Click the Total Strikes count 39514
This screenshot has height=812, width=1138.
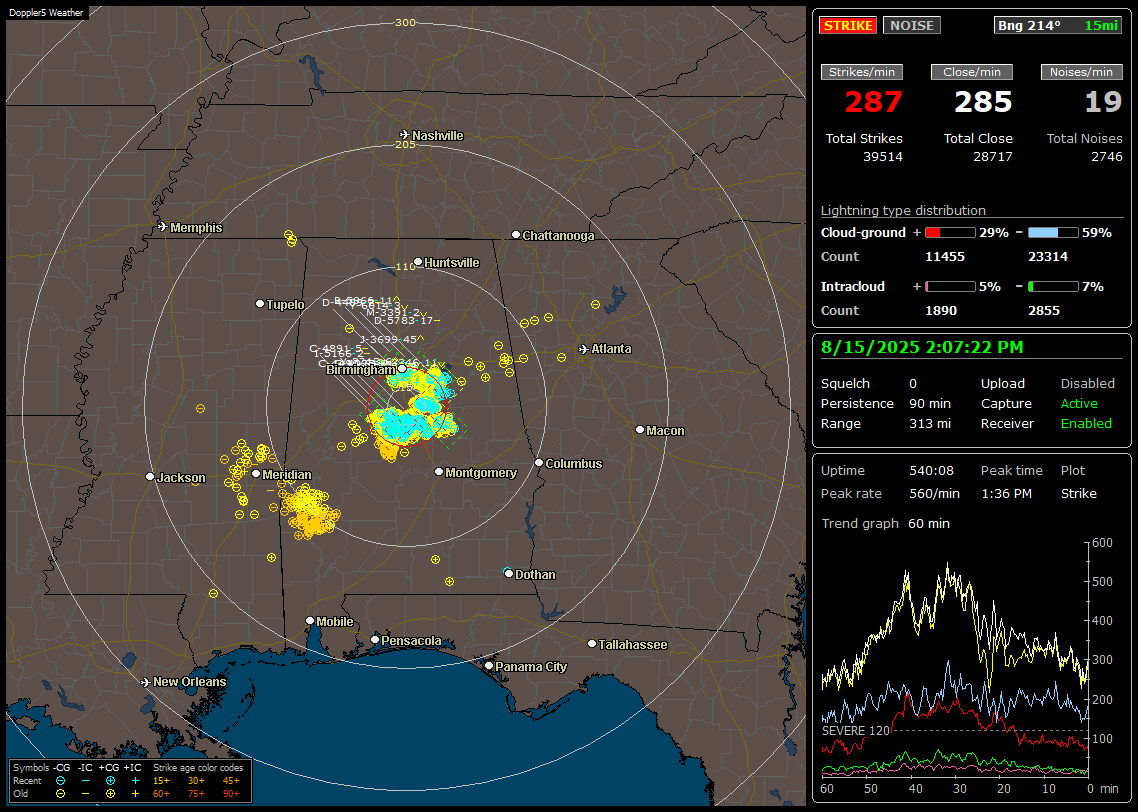(883, 157)
